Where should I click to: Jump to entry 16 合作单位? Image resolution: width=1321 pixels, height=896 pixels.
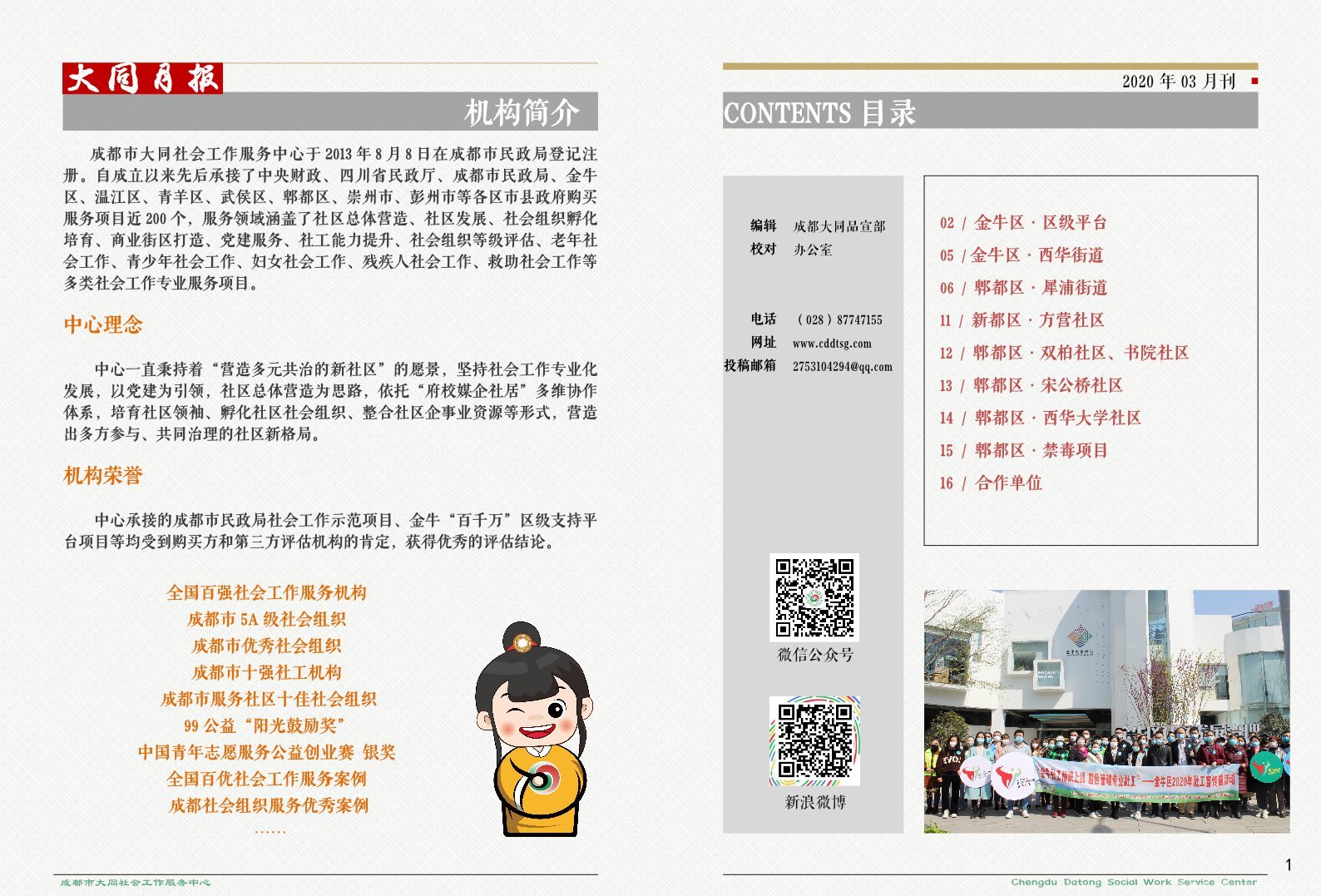tap(991, 483)
